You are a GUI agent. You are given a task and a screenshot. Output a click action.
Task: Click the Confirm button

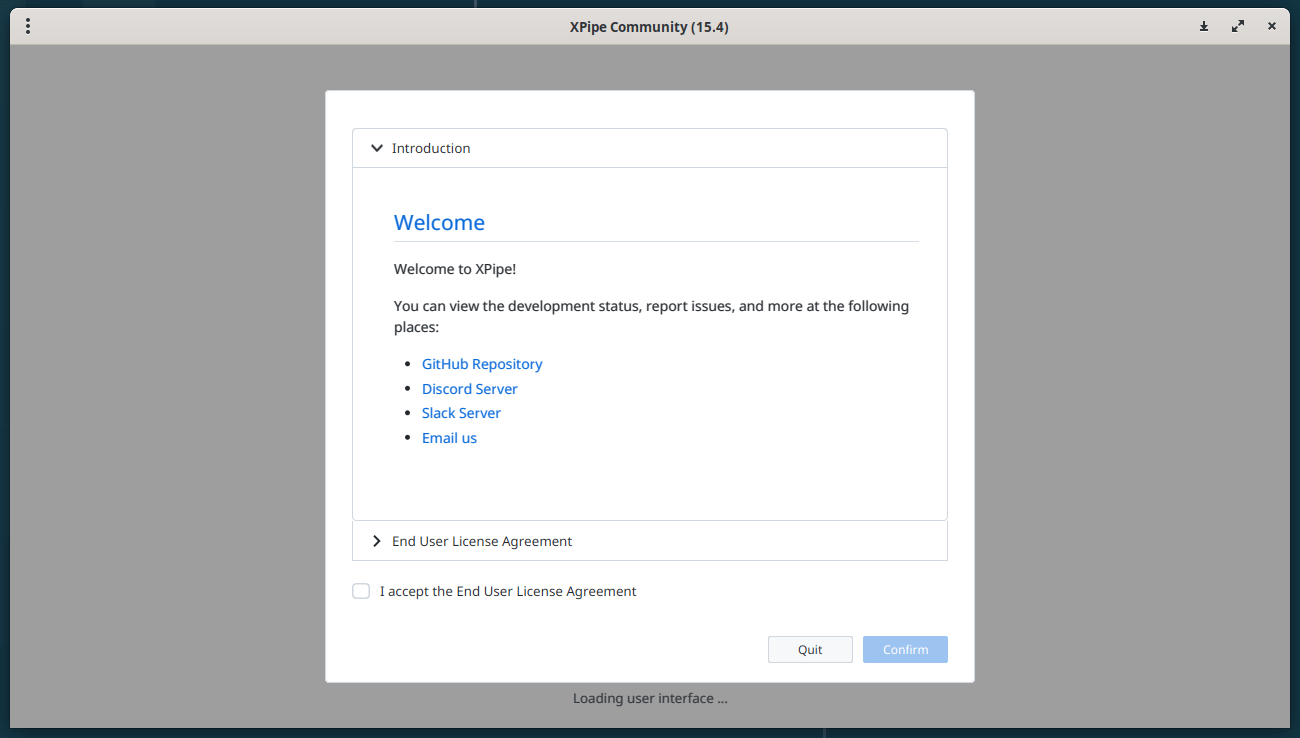point(906,649)
